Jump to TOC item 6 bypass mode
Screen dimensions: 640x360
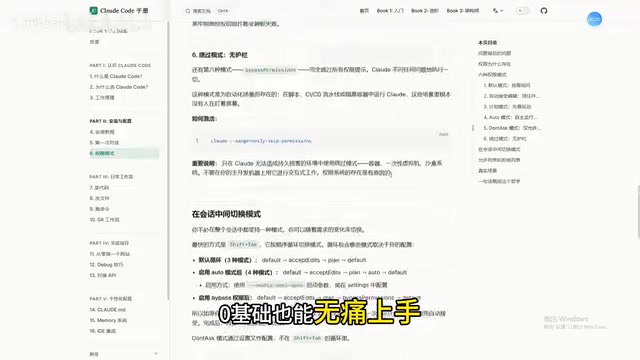click(x=505, y=138)
